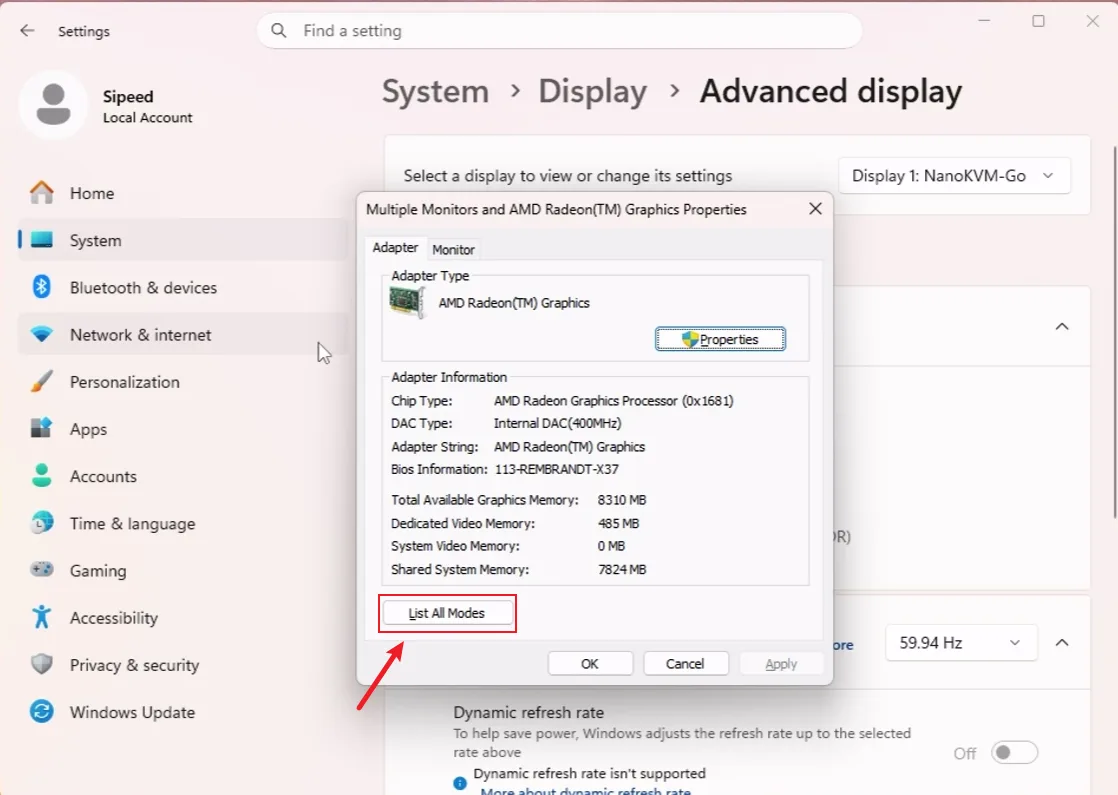Click the Privacy & security shield icon
This screenshot has height=795, width=1118.
[41, 664]
